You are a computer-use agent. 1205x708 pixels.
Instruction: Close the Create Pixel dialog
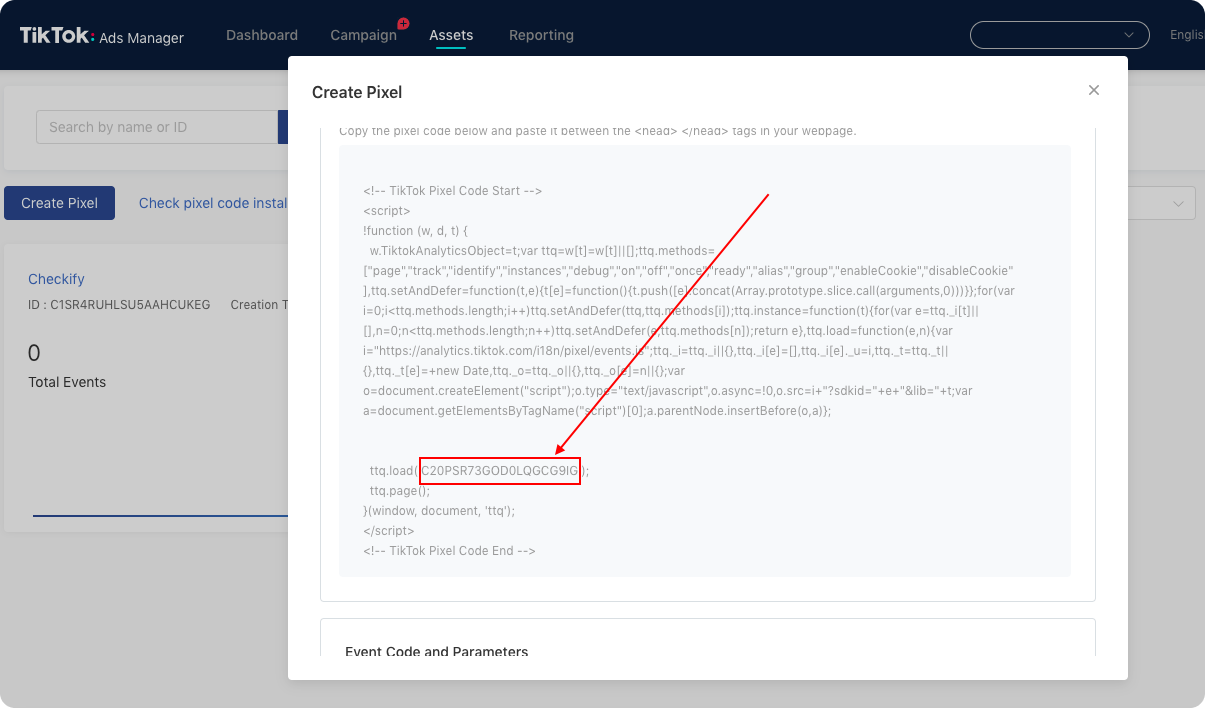pos(1094,90)
